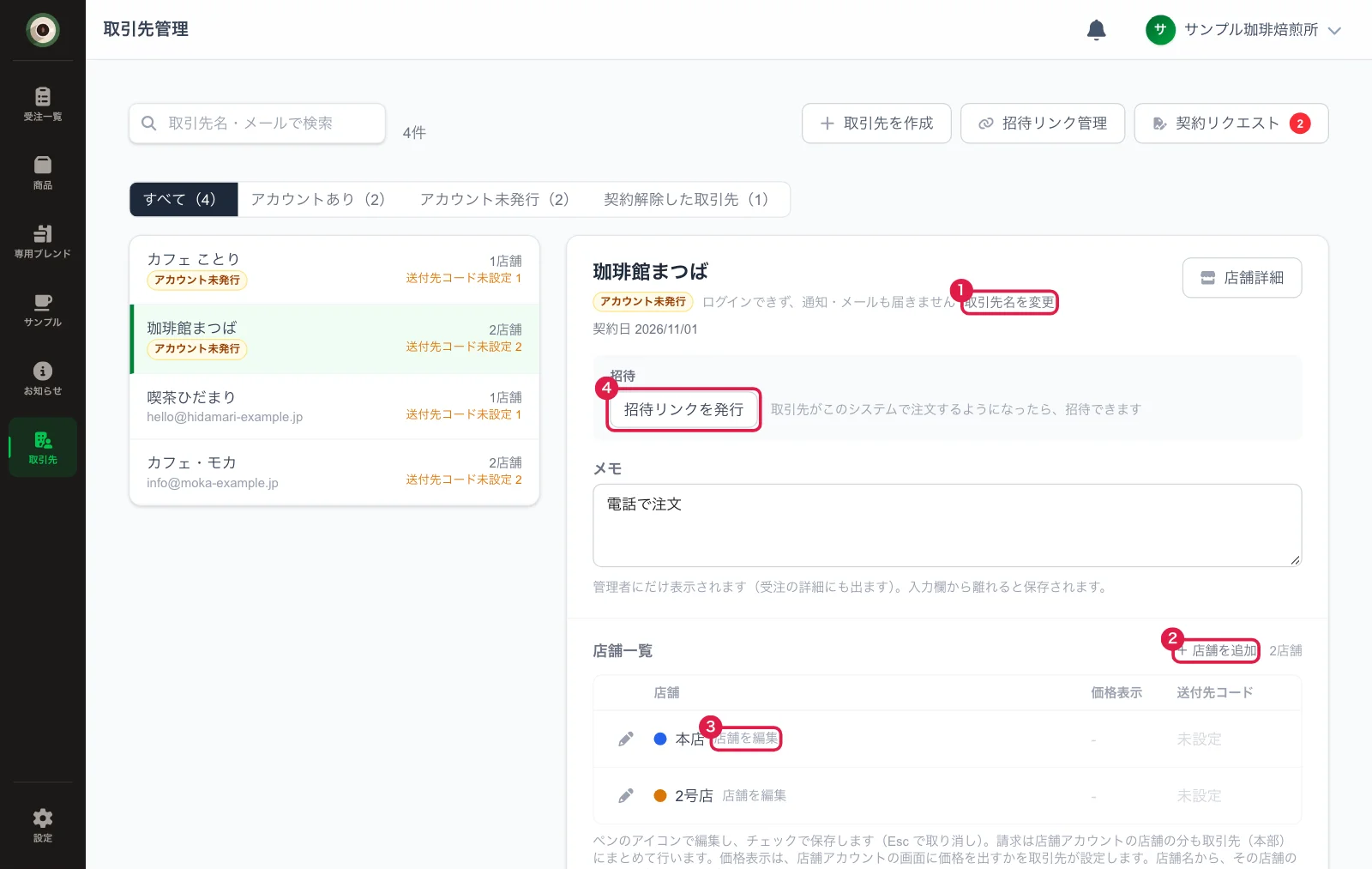Image resolution: width=1372 pixels, height=869 pixels.
Task: Click 店舗を追加 link
Action: click(x=1216, y=650)
